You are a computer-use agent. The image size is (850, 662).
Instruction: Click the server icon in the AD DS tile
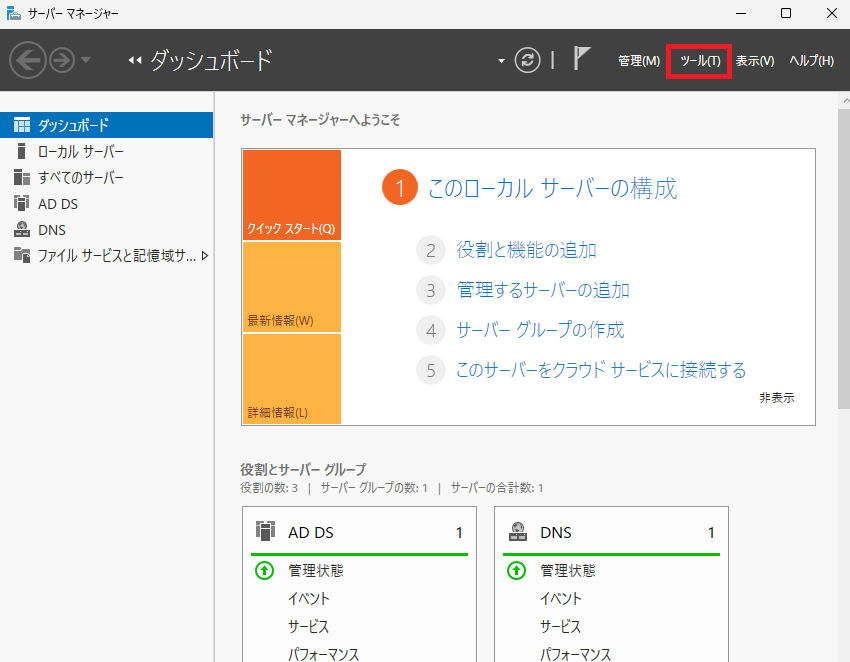pos(265,531)
